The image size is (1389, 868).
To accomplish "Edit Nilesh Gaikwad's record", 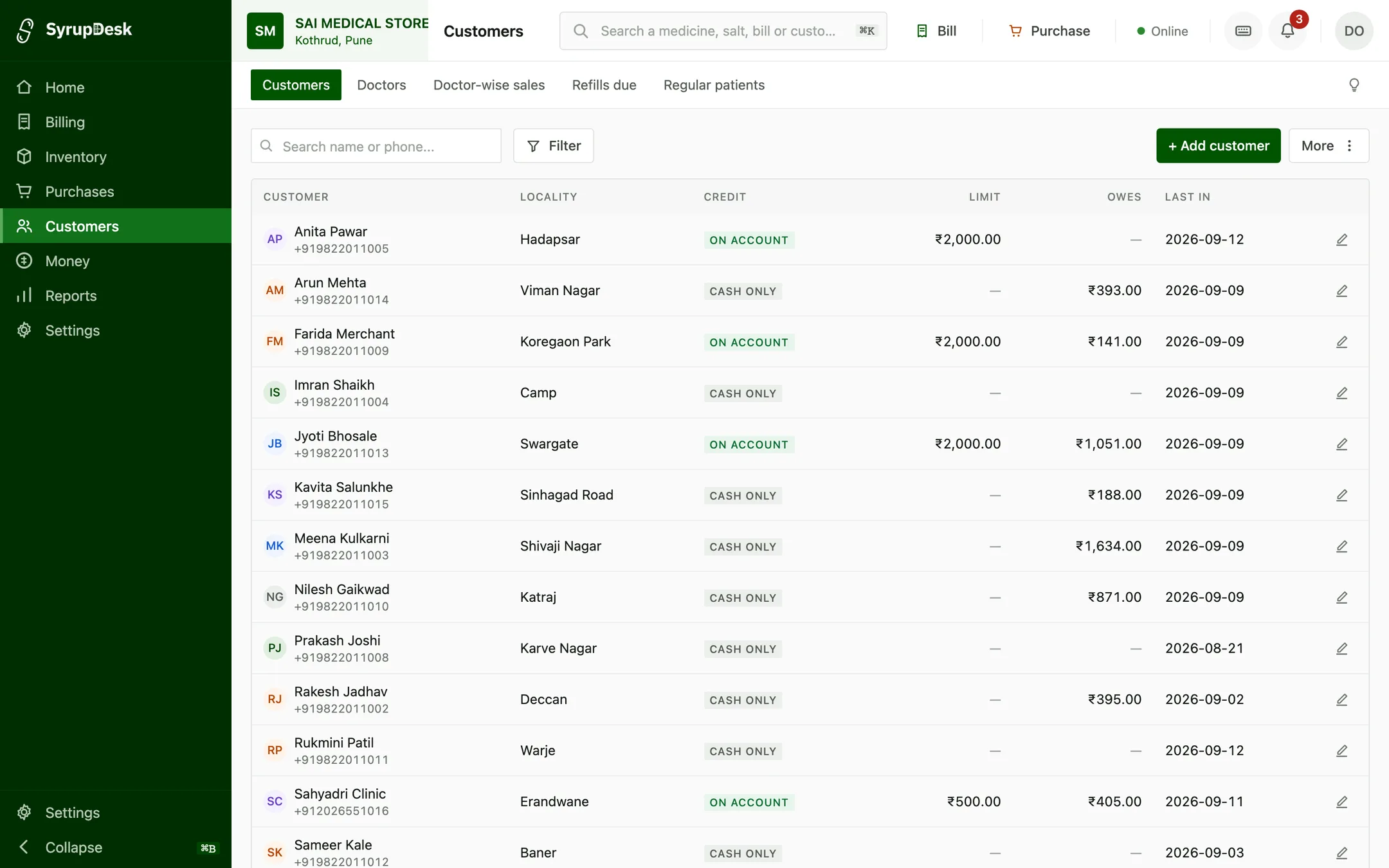I will pyautogui.click(x=1341, y=597).
